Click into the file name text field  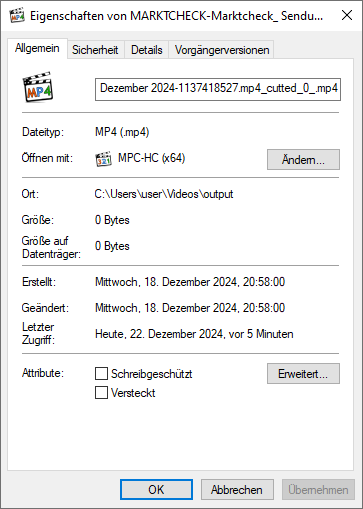coord(218,89)
